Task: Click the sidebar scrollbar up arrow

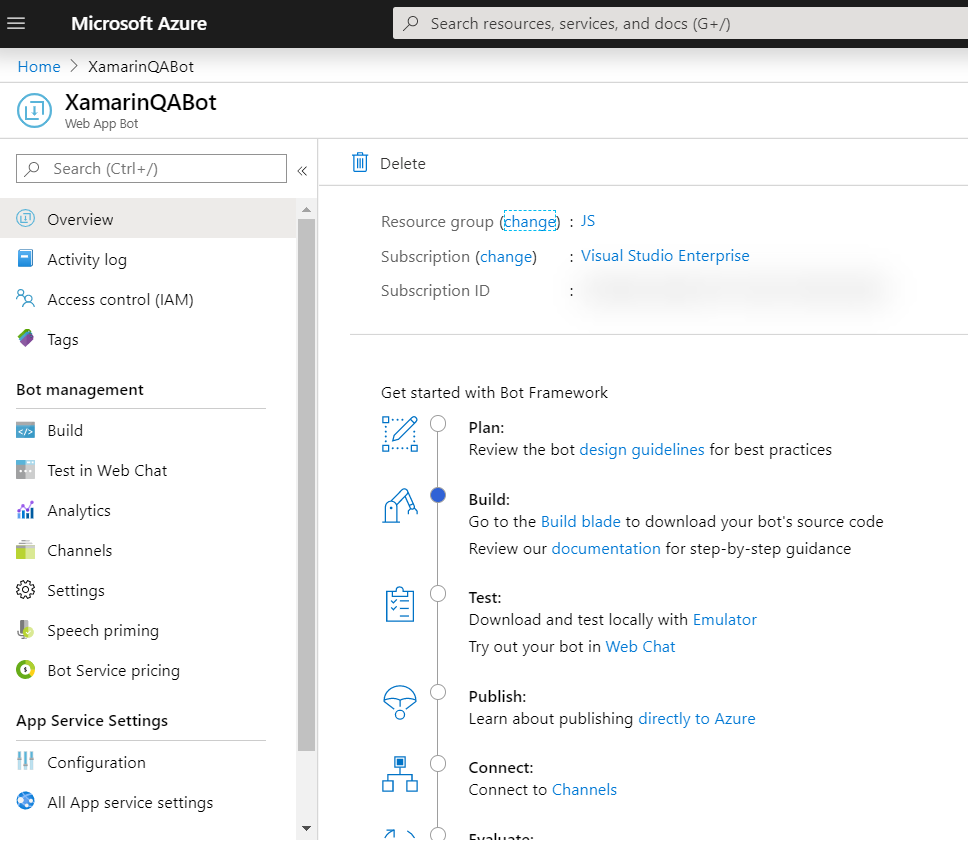Action: tap(306, 210)
